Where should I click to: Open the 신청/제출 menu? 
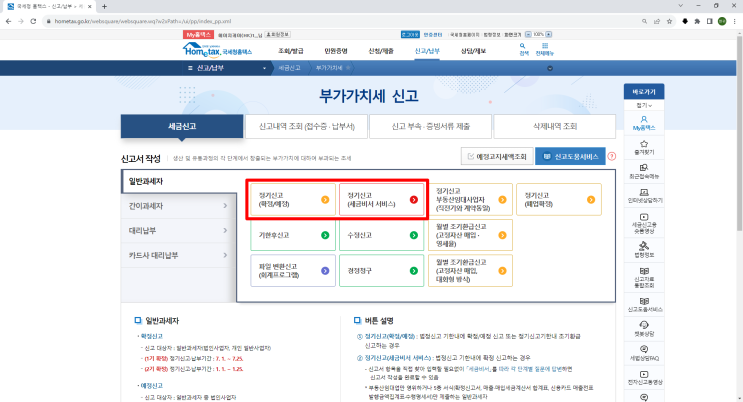(x=381, y=51)
